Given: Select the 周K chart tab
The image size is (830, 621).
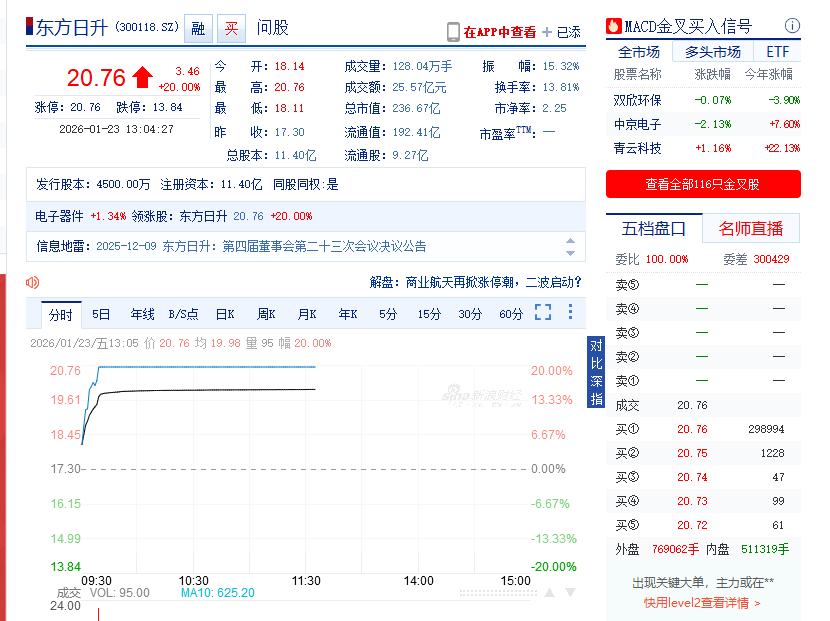Looking at the screenshot, I should pos(266,314).
